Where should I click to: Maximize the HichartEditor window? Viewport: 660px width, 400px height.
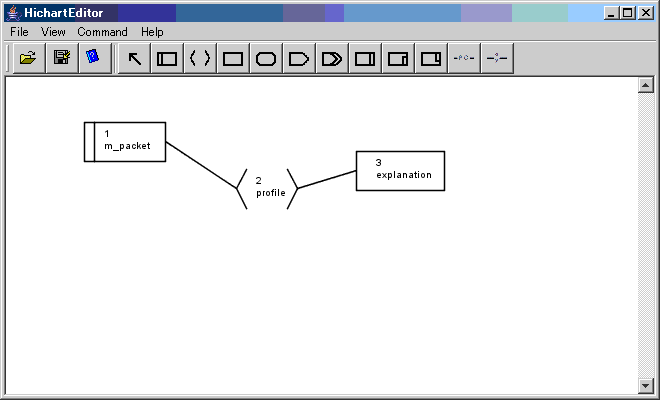coord(627,13)
